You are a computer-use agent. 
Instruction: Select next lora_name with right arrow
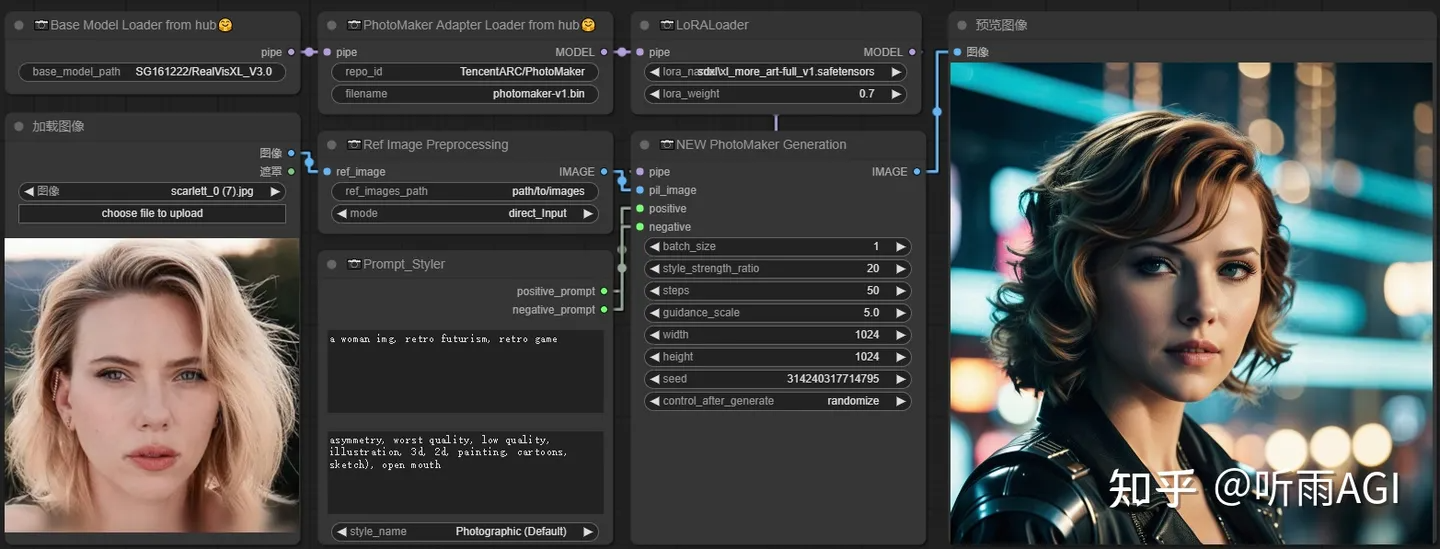[x=896, y=72]
